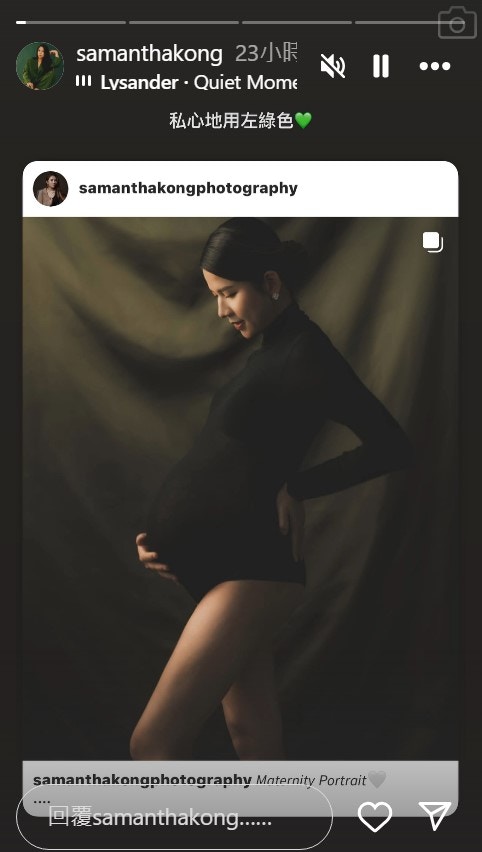Image resolution: width=482 pixels, height=852 pixels.
Task: Pause the story playback
Action: point(381,66)
